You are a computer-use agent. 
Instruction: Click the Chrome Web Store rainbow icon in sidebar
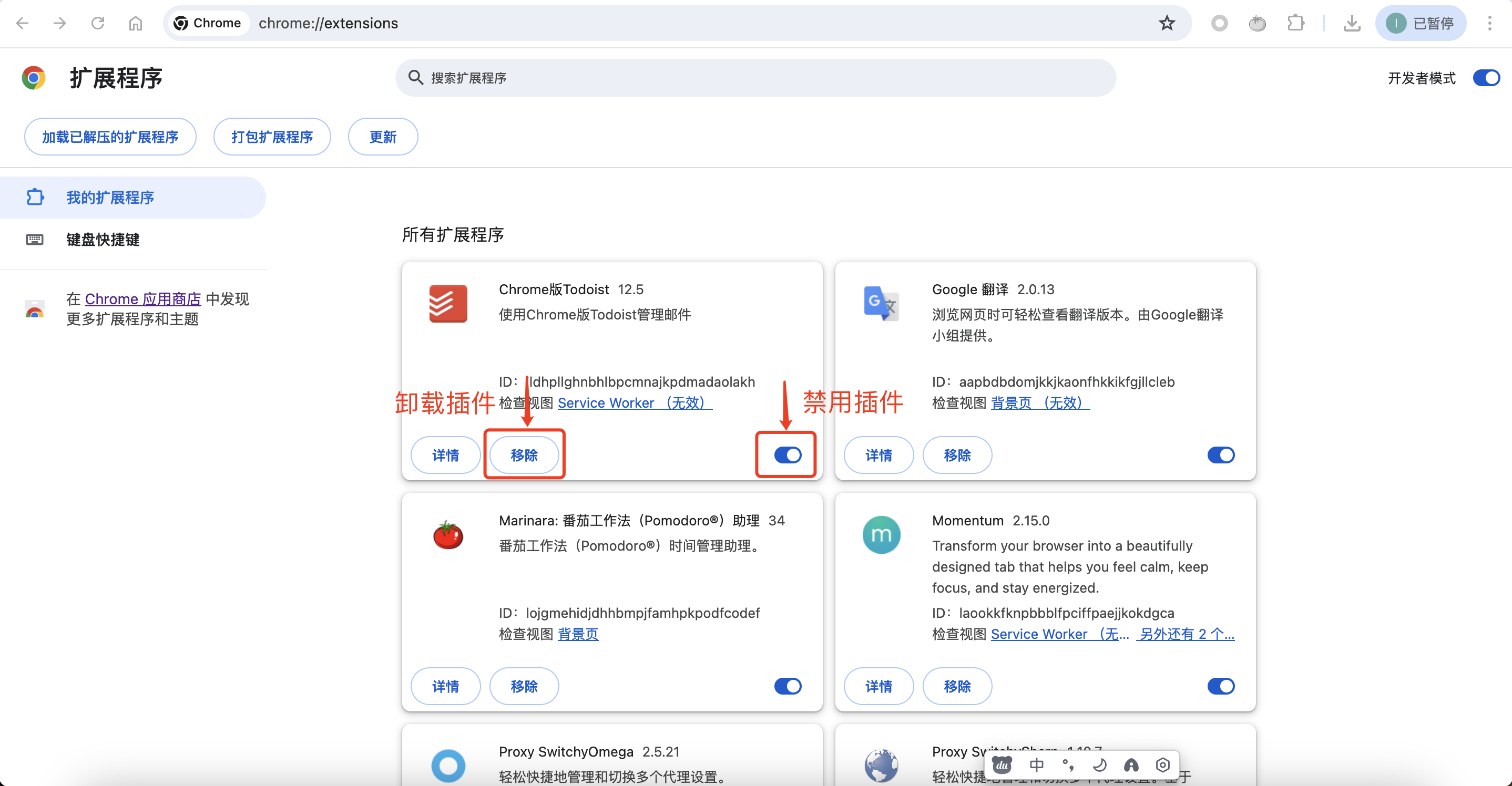pos(35,308)
